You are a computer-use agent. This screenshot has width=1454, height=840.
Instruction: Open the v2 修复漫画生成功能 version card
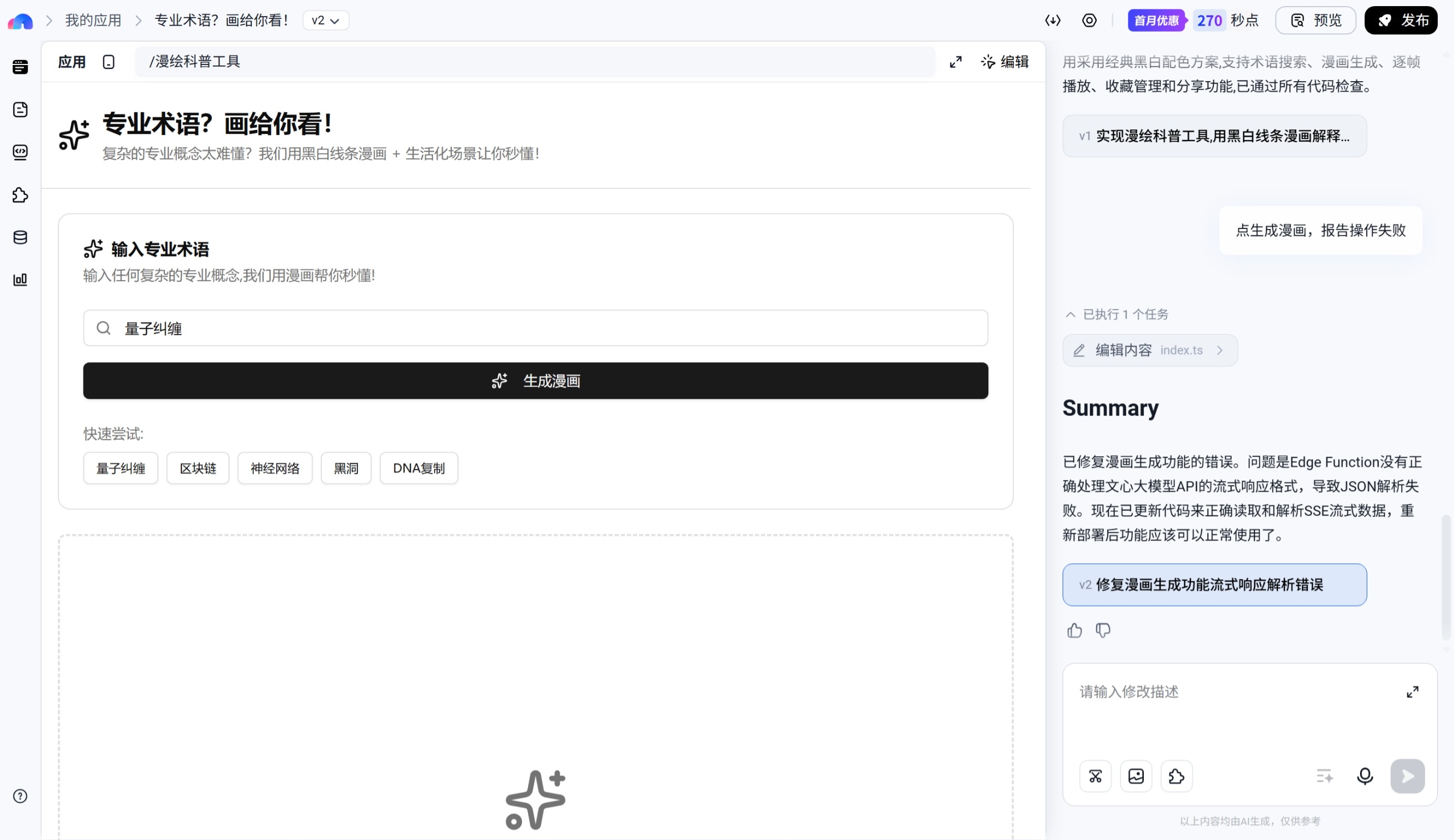1214,584
